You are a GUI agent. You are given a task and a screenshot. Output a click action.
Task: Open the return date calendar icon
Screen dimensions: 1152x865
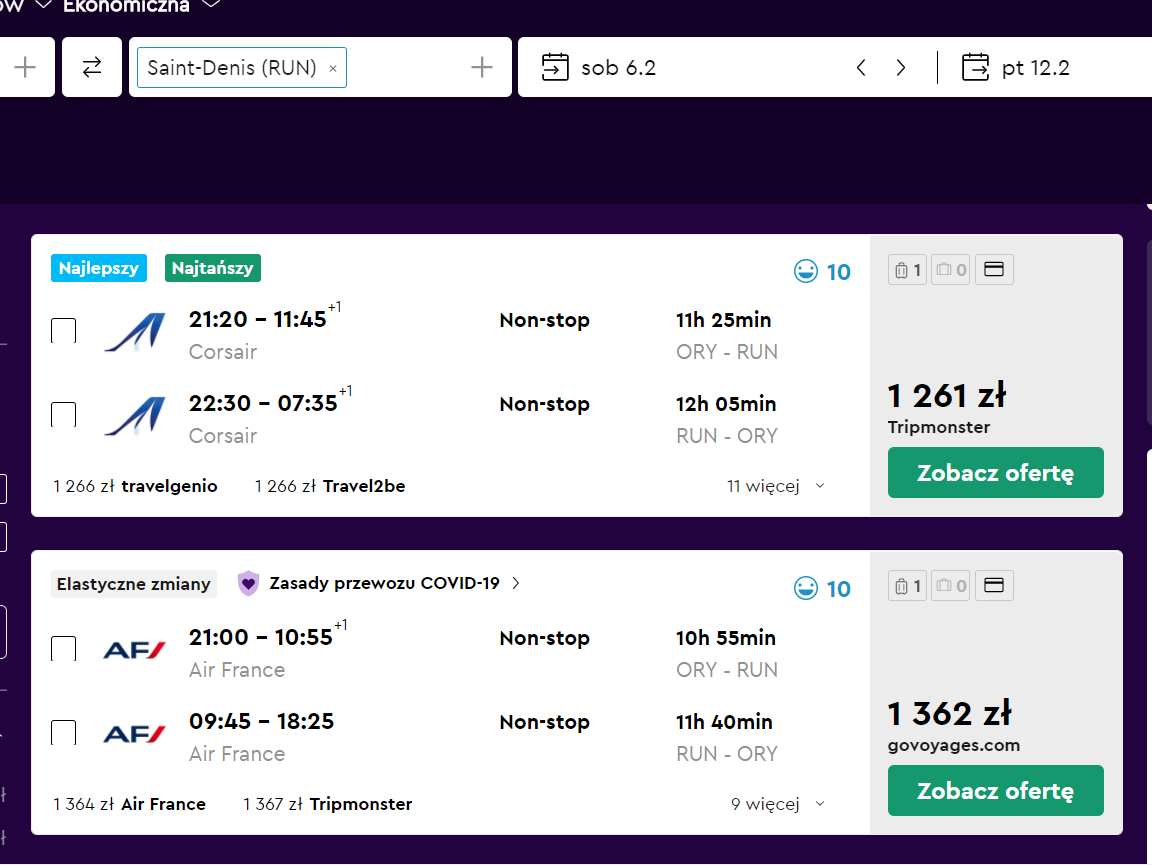pyautogui.click(x=975, y=67)
